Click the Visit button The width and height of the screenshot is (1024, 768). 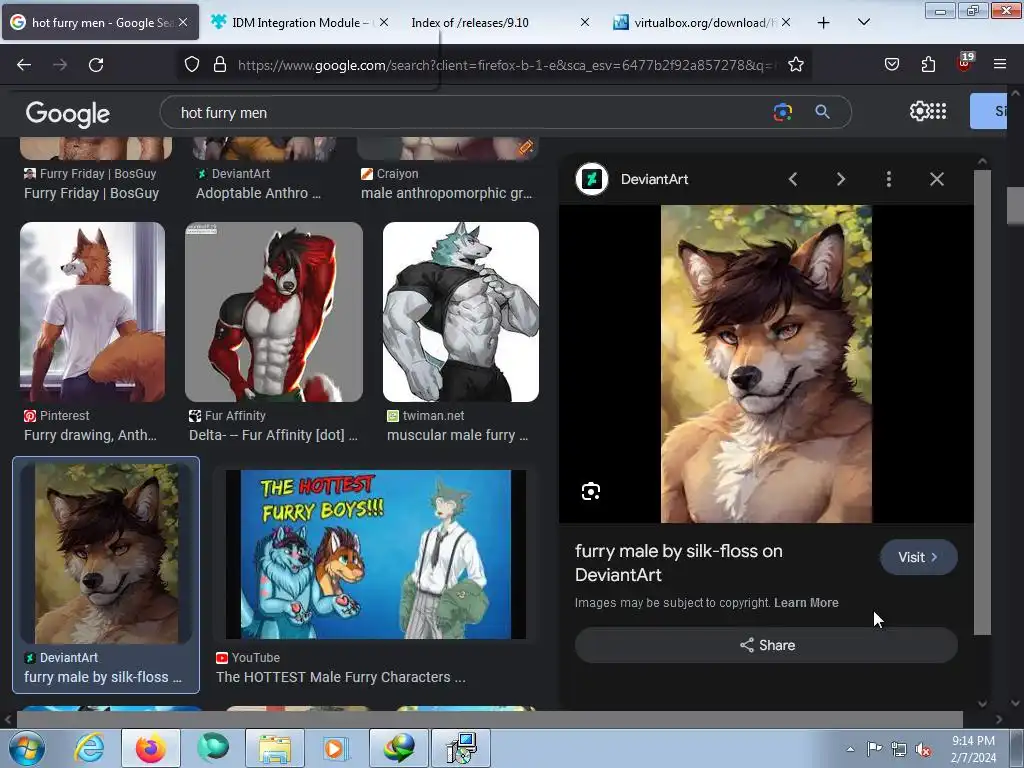(918, 557)
